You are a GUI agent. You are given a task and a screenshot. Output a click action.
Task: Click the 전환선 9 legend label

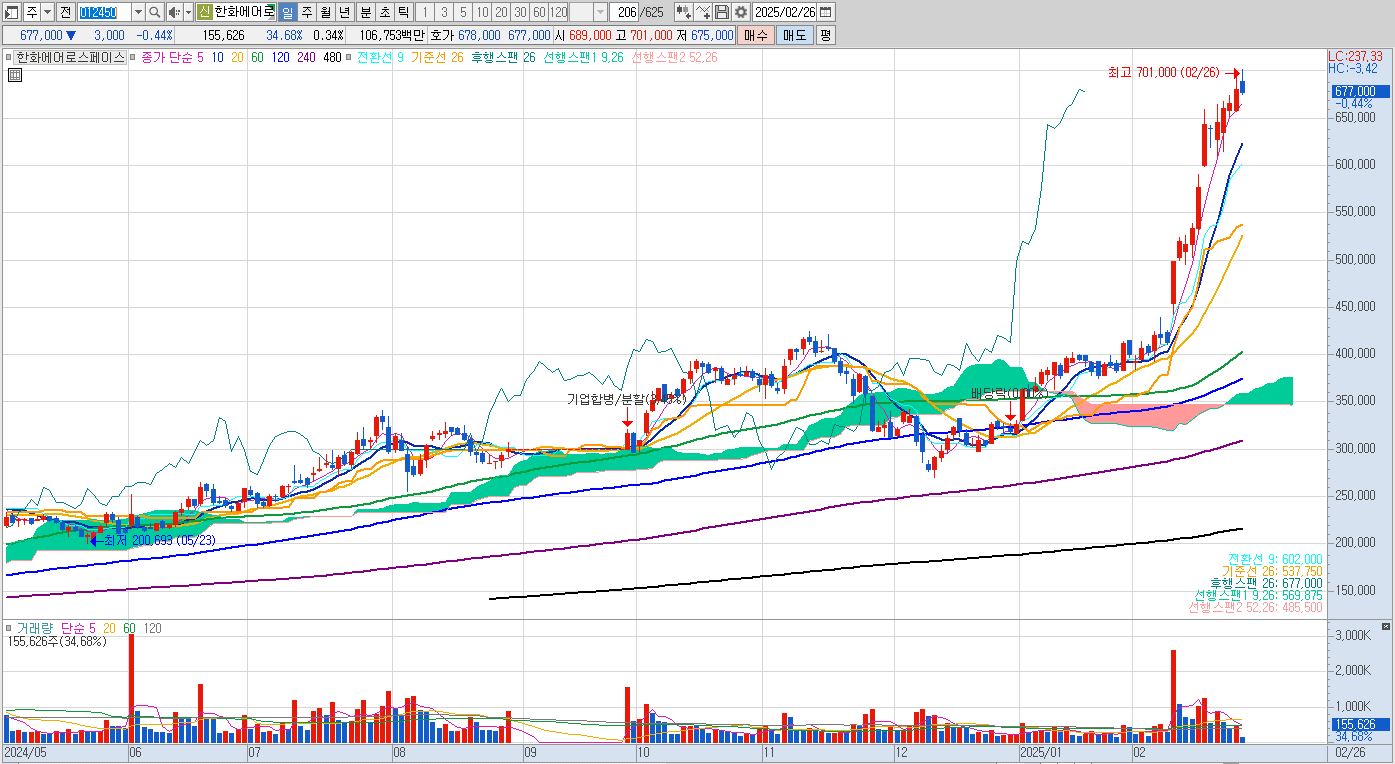pos(380,57)
